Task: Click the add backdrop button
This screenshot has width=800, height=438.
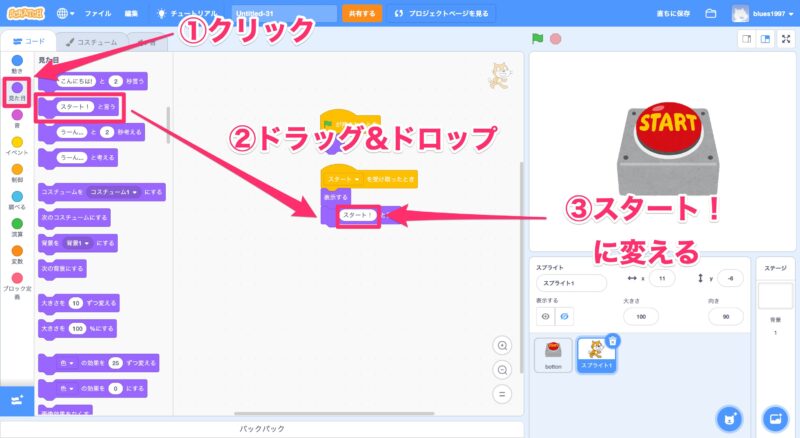Action: [x=773, y=417]
